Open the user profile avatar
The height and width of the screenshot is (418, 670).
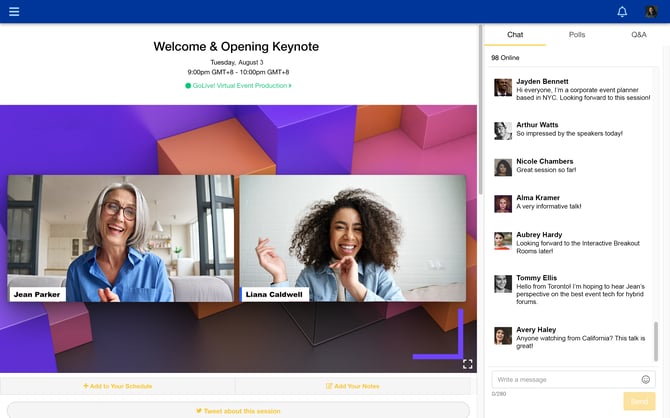pyautogui.click(x=651, y=12)
